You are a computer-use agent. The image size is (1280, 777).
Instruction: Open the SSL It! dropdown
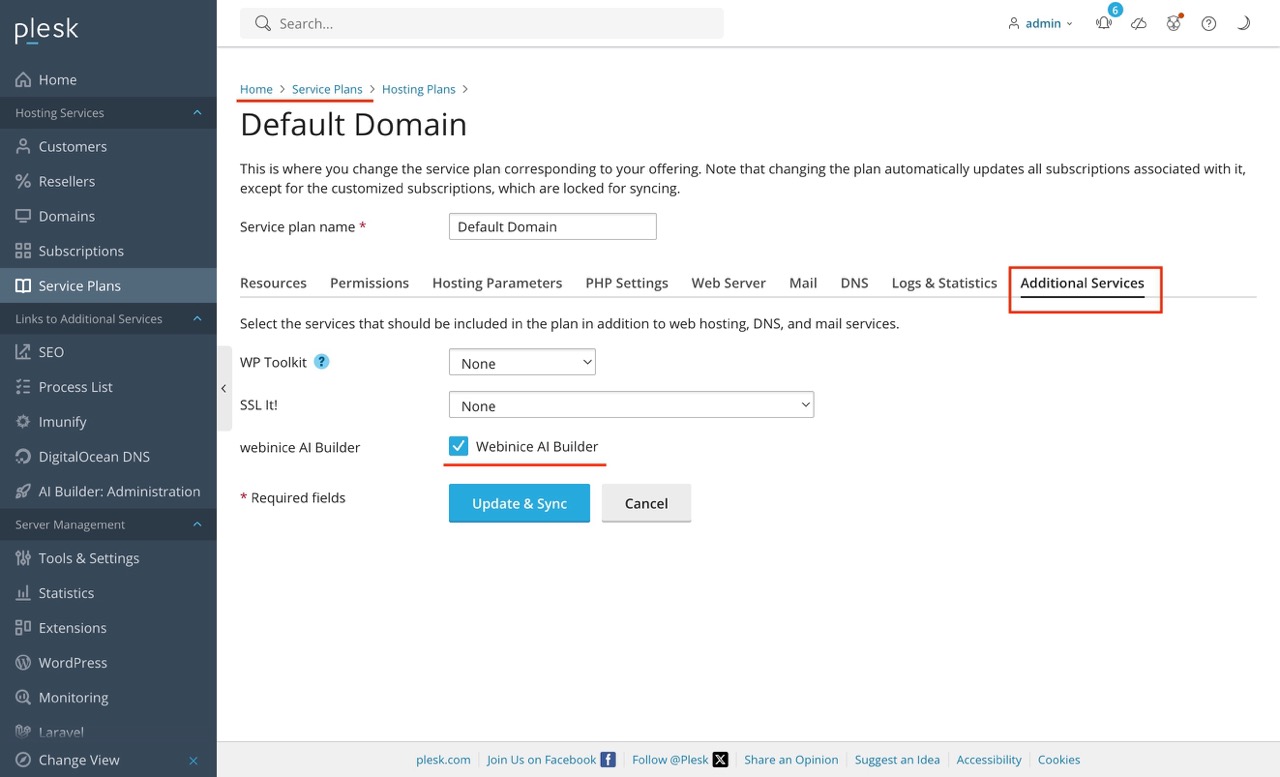coord(631,405)
